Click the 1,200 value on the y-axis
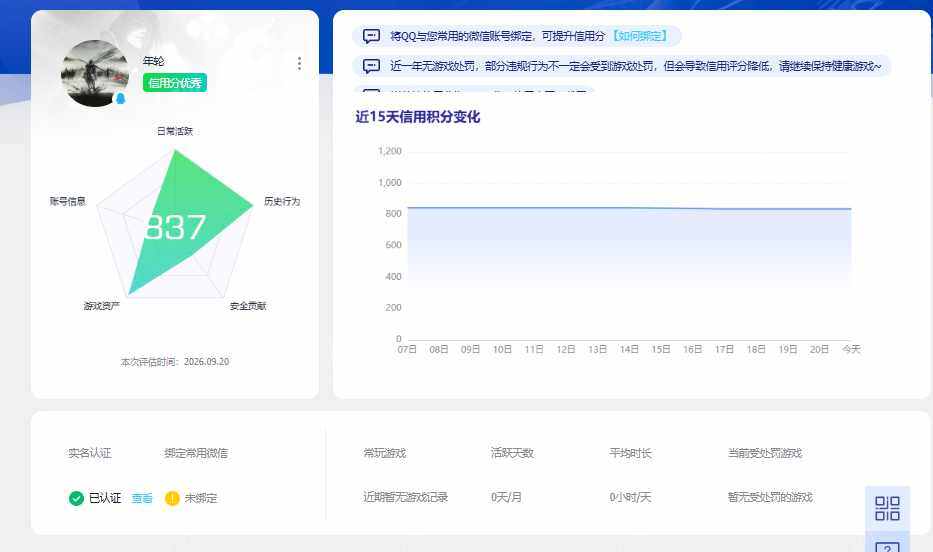 pos(390,151)
